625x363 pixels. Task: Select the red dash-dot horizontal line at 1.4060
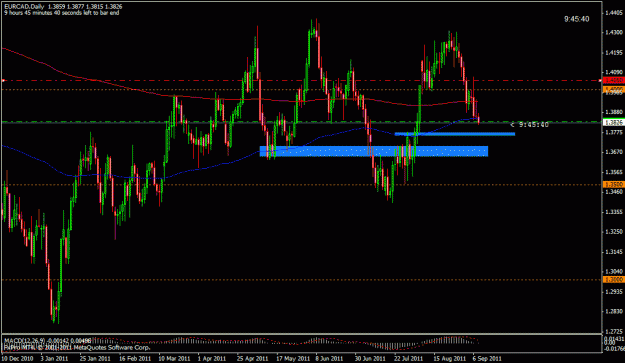coord(301,80)
